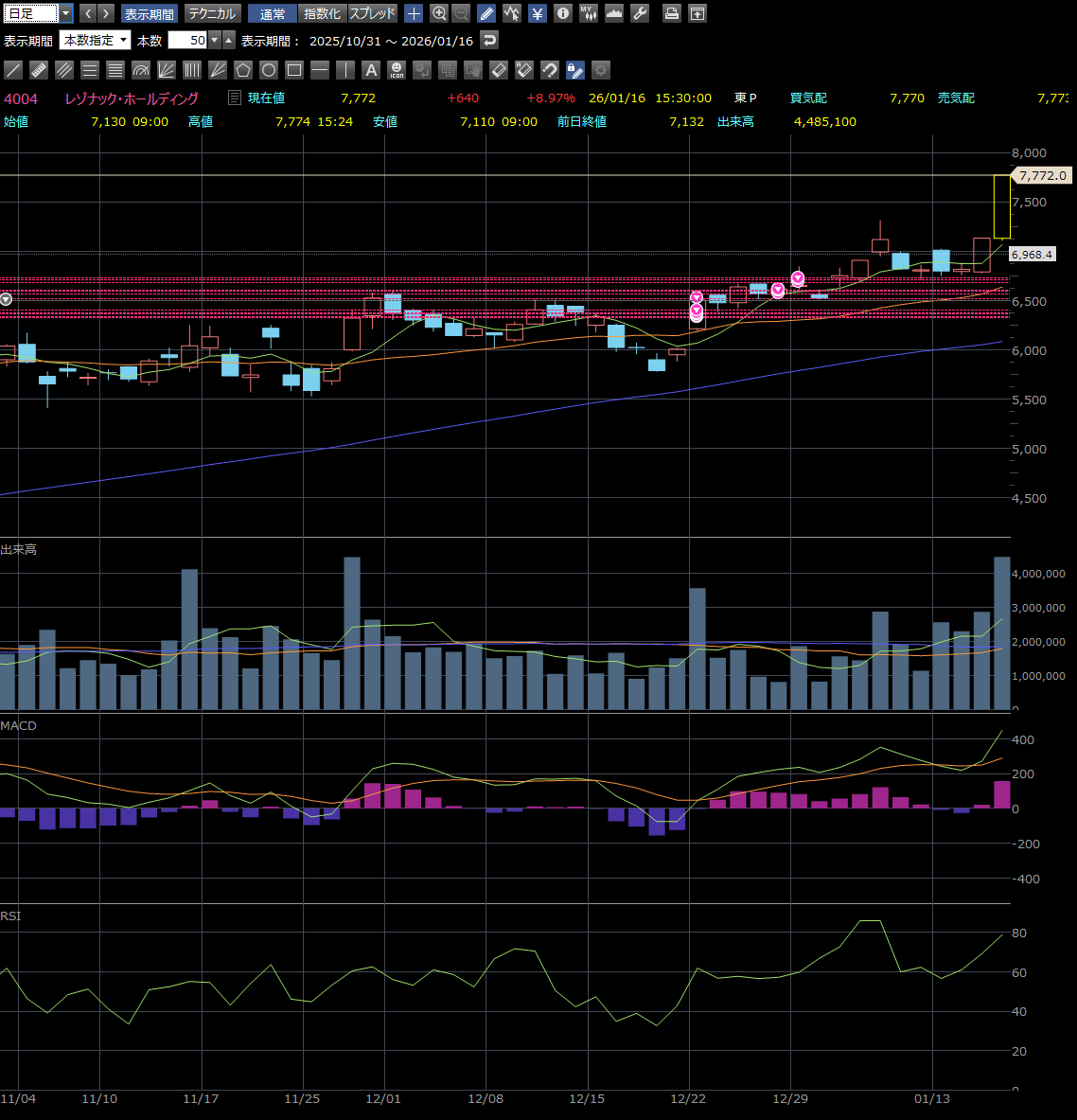Click the 前日終値 value 7,132

(x=686, y=121)
